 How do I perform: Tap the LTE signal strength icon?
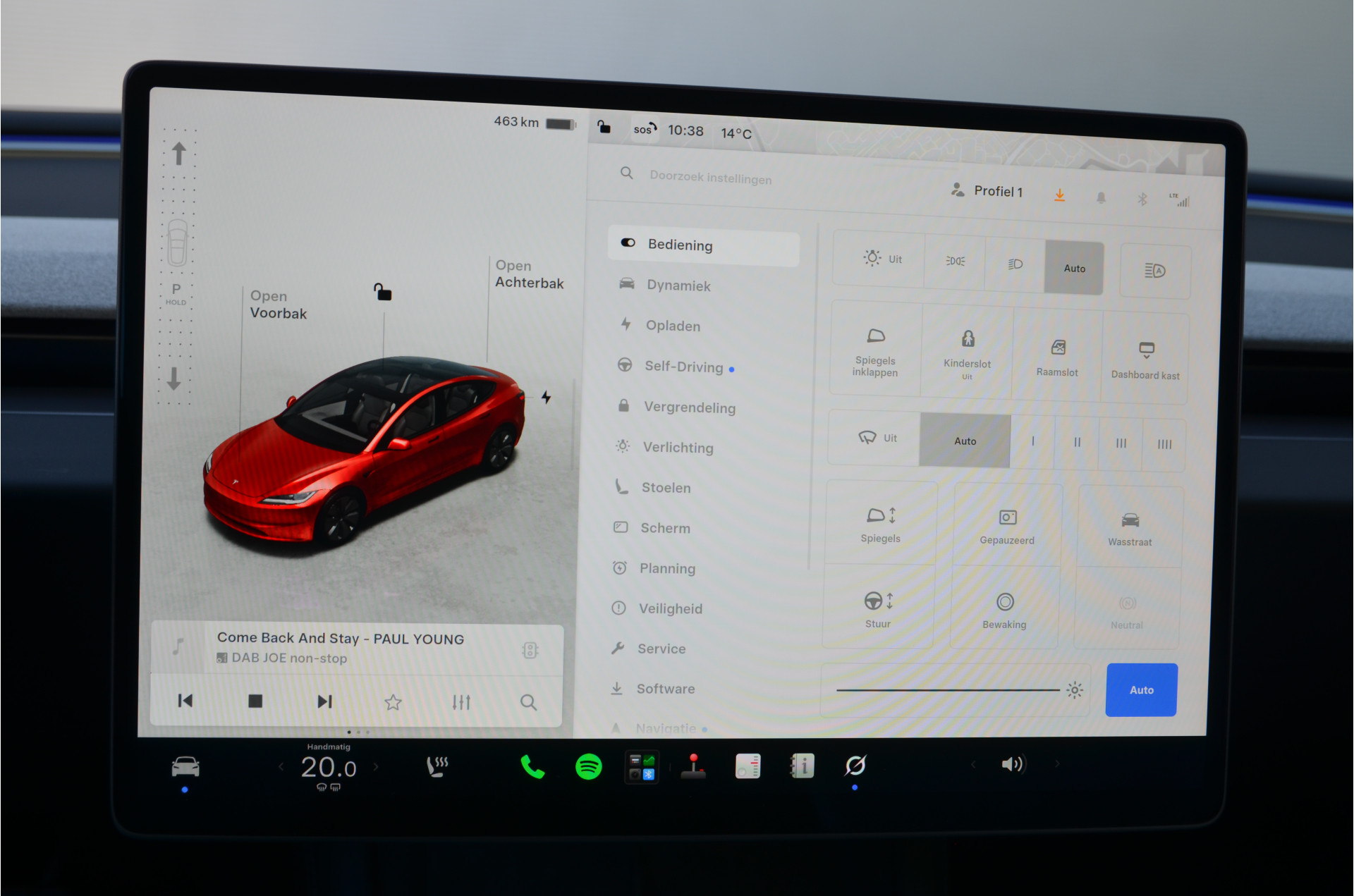click(x=1179, y=200)
